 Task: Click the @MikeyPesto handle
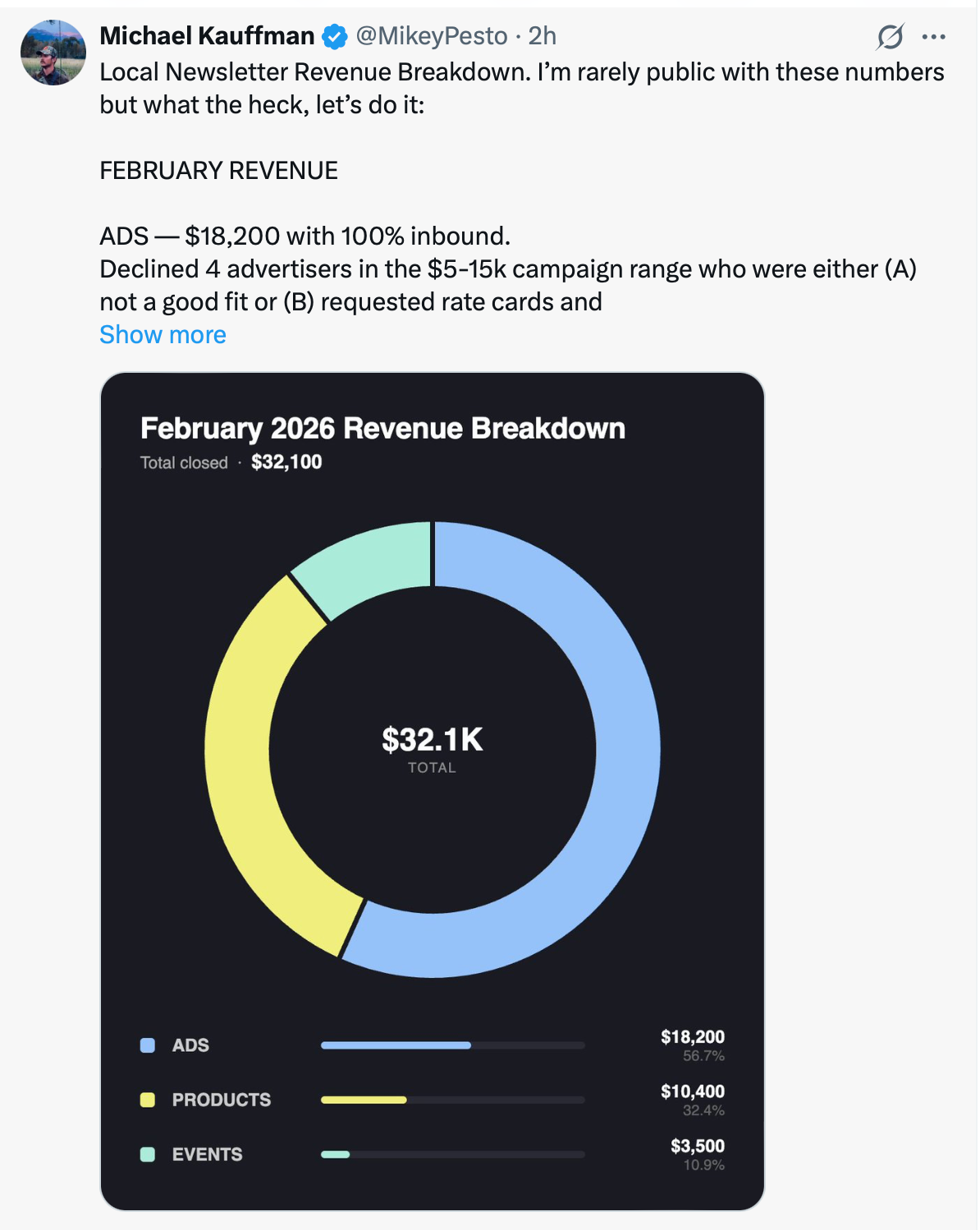[433, 35]
